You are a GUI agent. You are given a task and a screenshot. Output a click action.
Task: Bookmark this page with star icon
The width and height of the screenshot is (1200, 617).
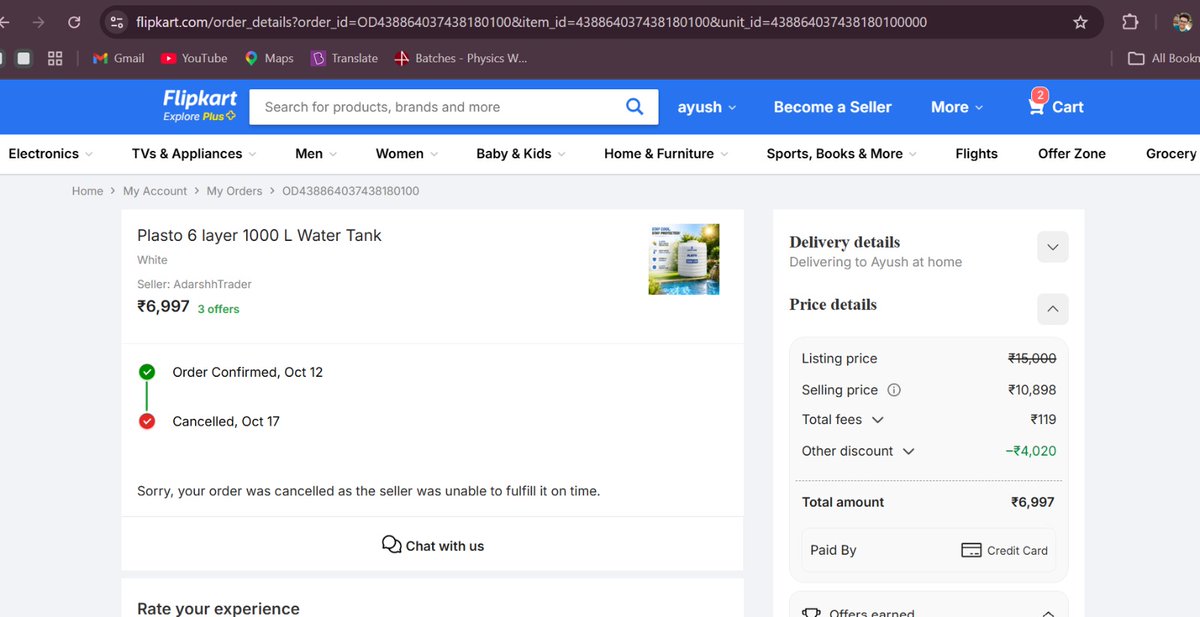coord(1080,22)
